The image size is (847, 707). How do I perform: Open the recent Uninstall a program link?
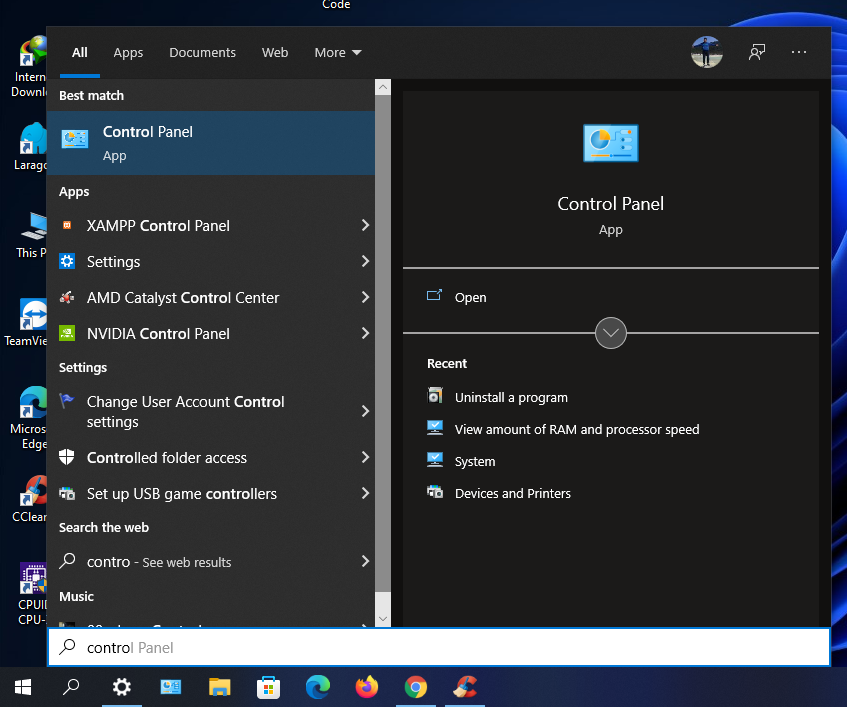click(510, 398)
